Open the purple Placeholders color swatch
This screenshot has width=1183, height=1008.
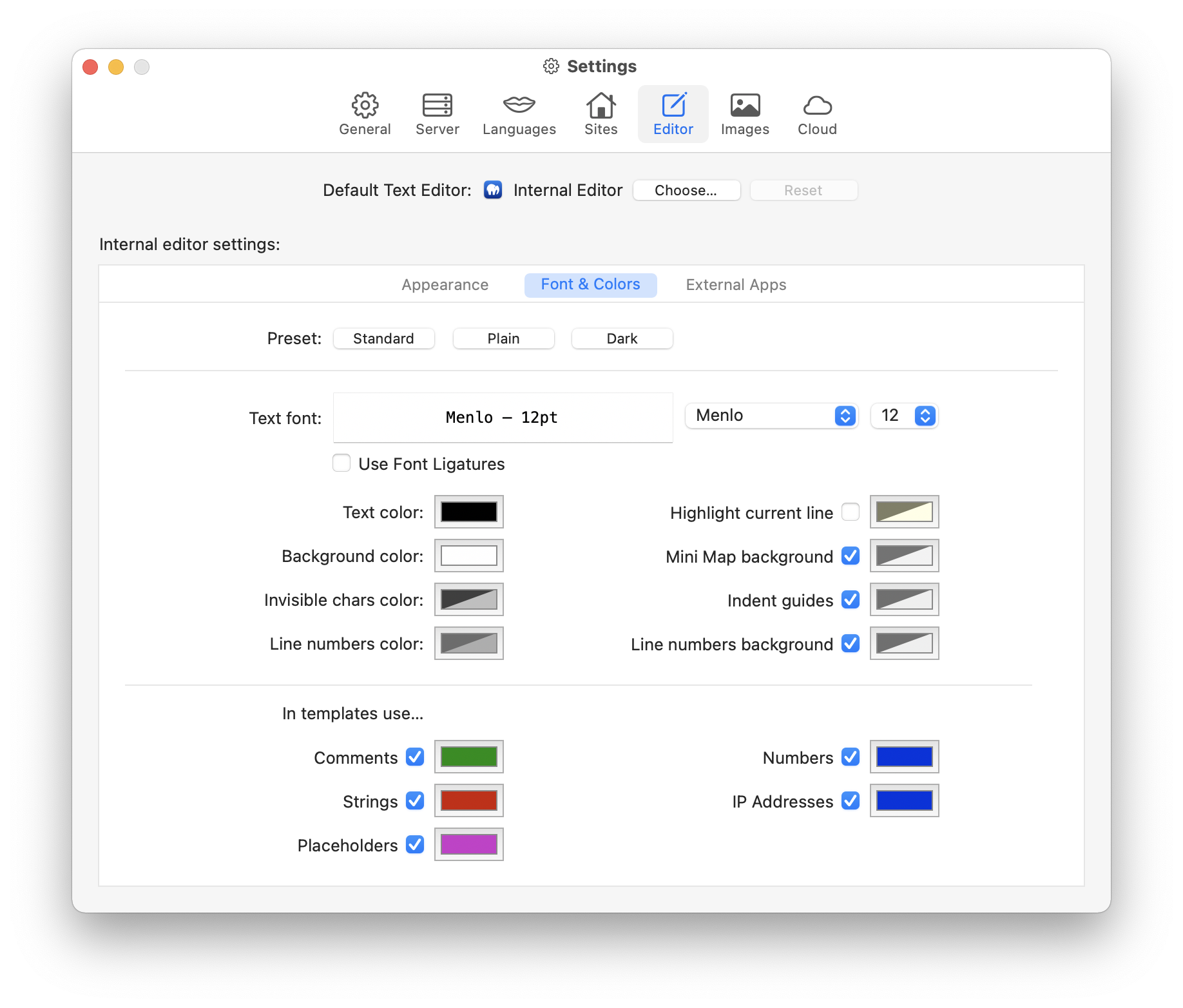pos(469,844)
